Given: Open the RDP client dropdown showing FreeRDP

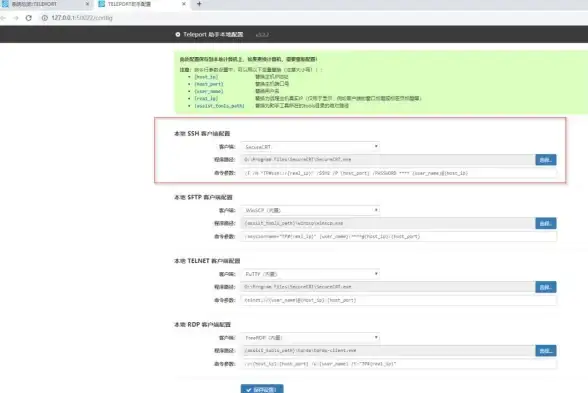Looking at the screenshot, I should [x=310, y=338].
